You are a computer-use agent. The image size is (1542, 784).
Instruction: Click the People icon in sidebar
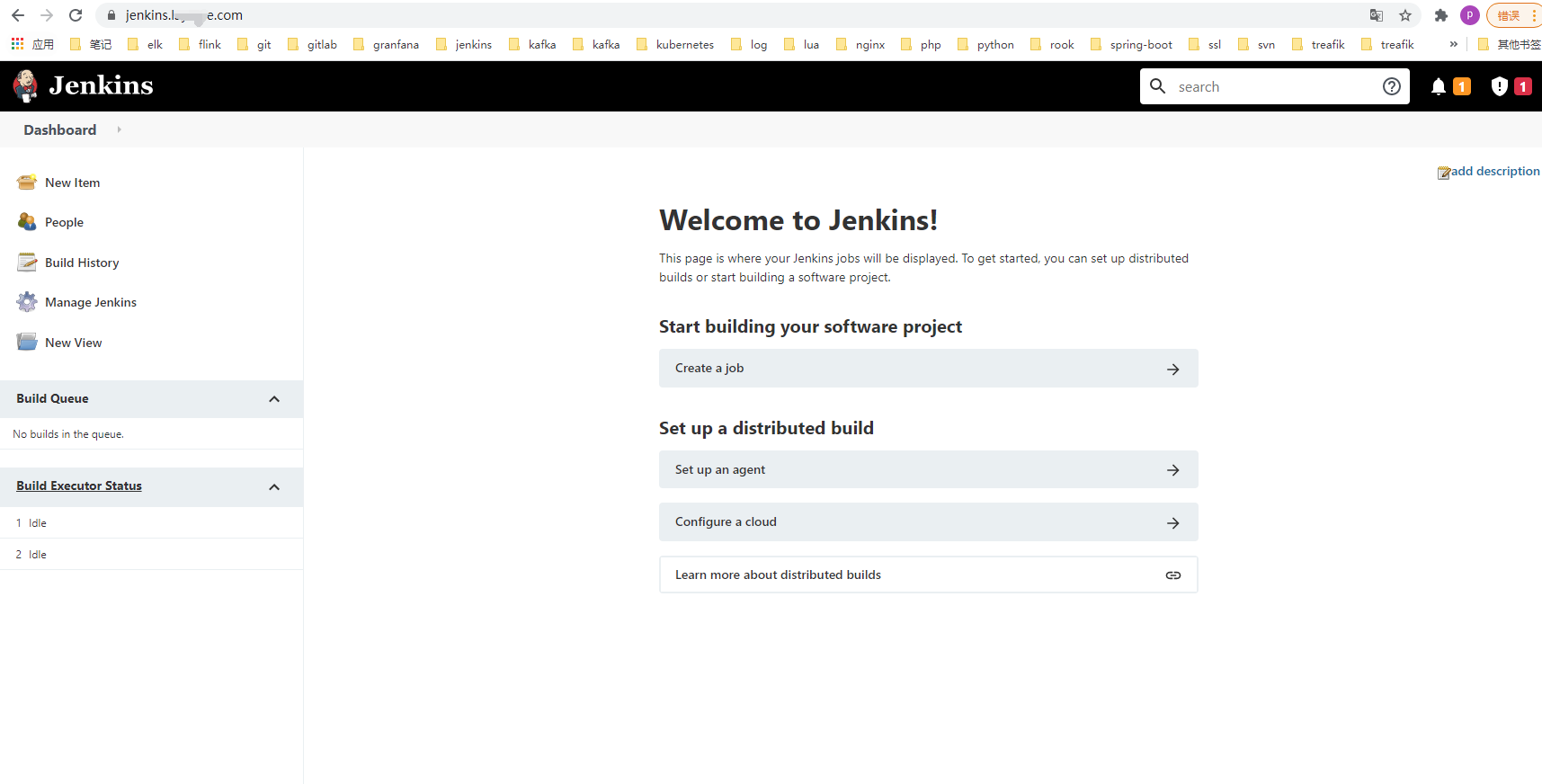pyautogui.click(x=27, y=221)
